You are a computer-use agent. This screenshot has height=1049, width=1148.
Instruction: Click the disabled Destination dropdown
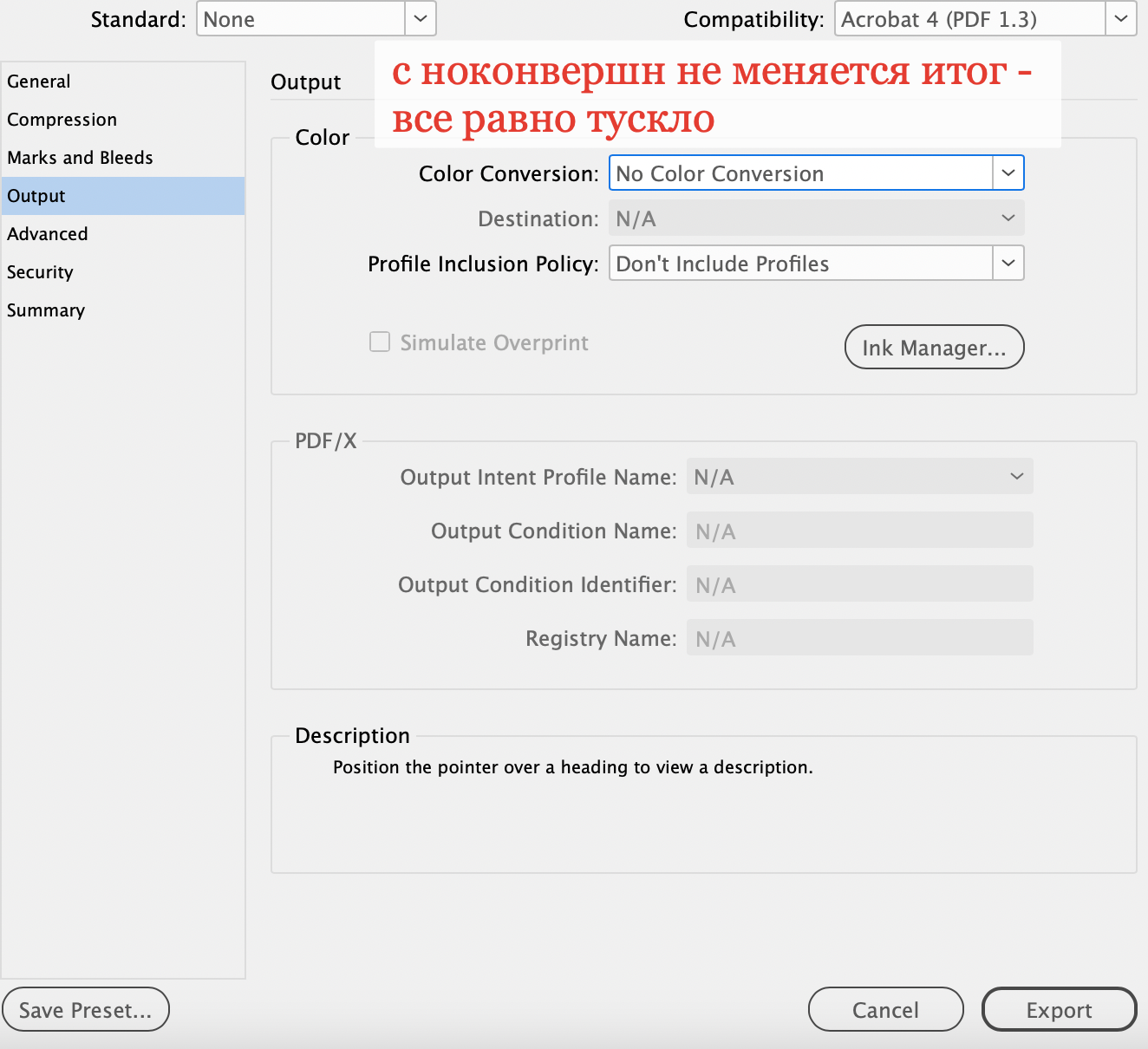point(817,218)
